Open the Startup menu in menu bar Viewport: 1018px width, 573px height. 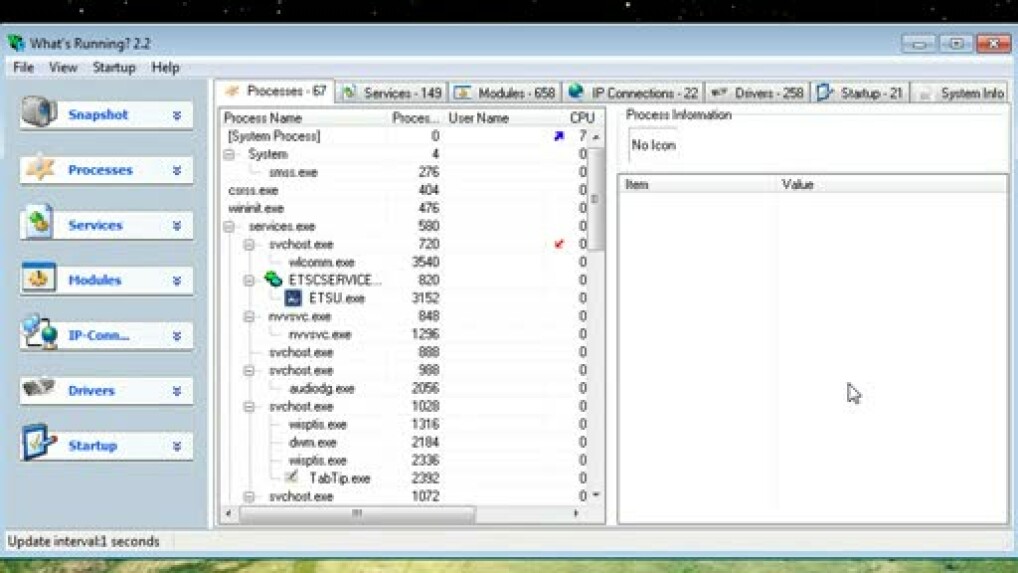pyautogui.click(x=113, y=68)
